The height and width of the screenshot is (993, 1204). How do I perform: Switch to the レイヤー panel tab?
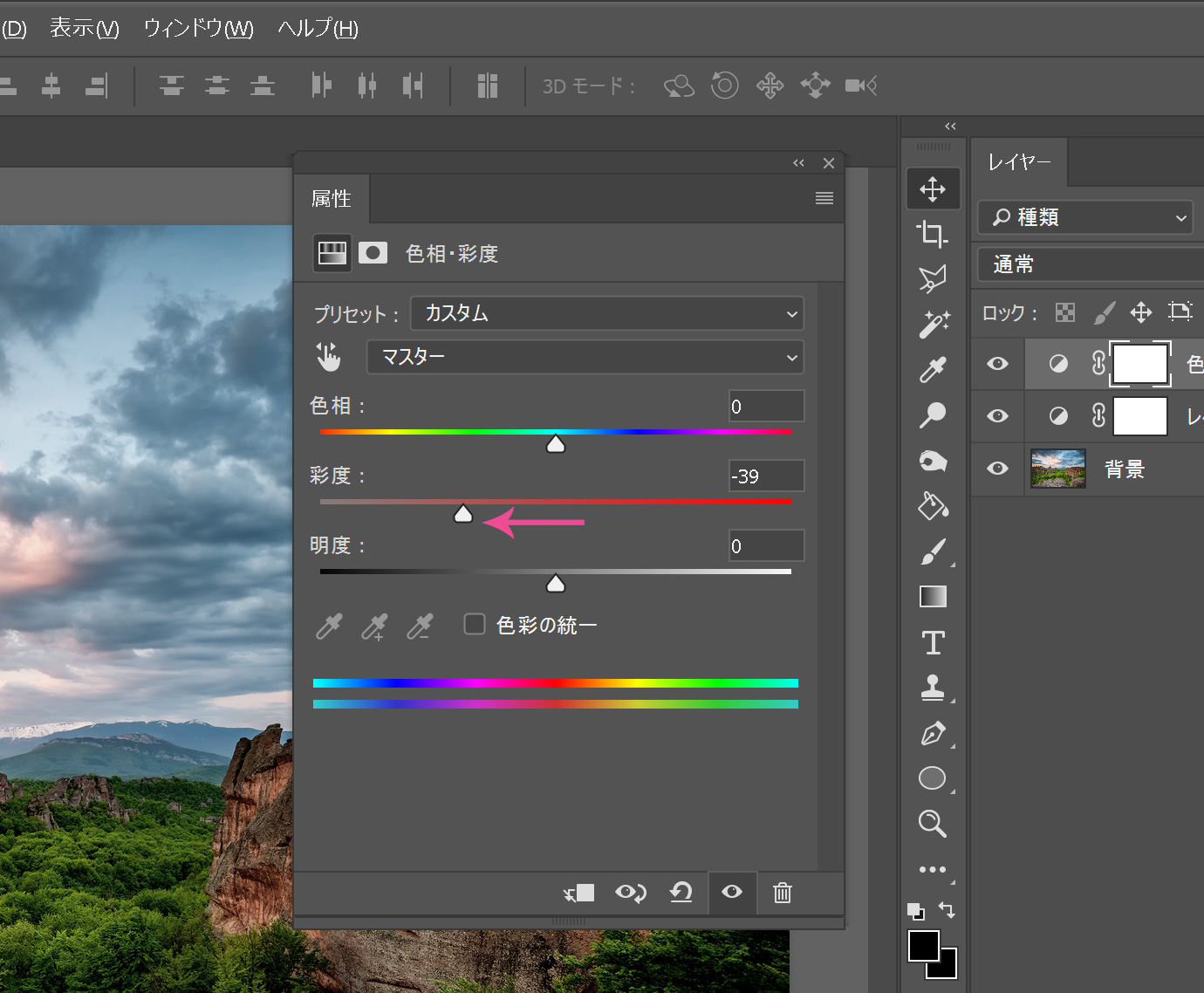pos(1019,162)
